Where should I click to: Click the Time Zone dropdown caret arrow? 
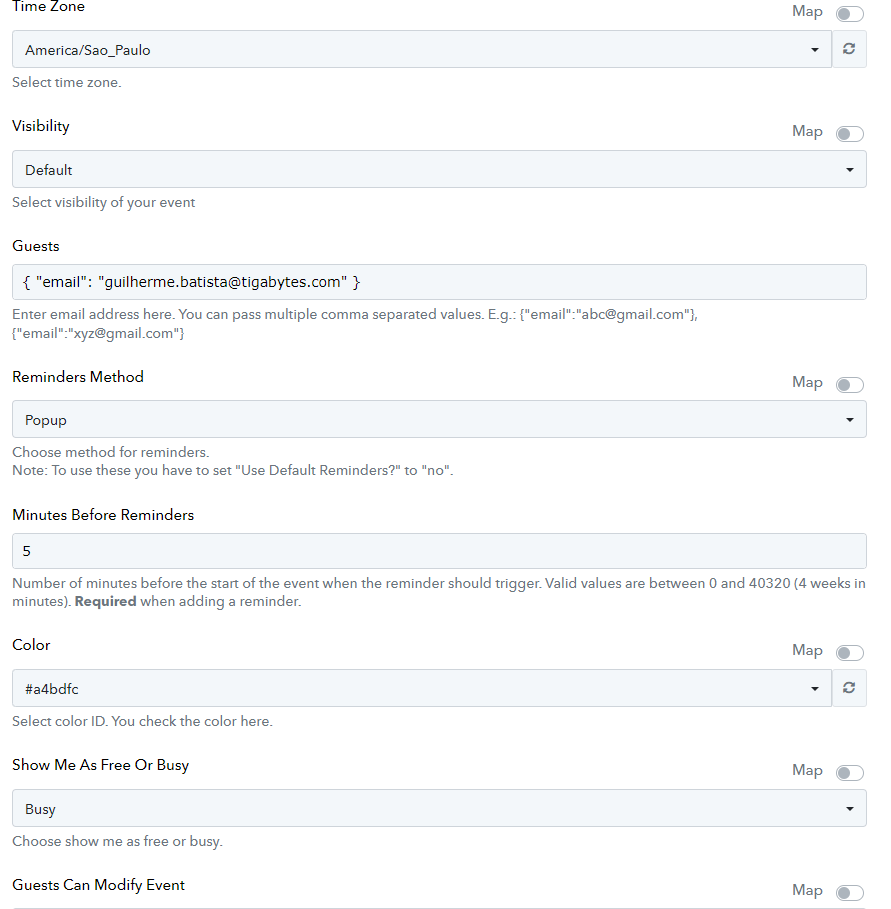point(815,50)
